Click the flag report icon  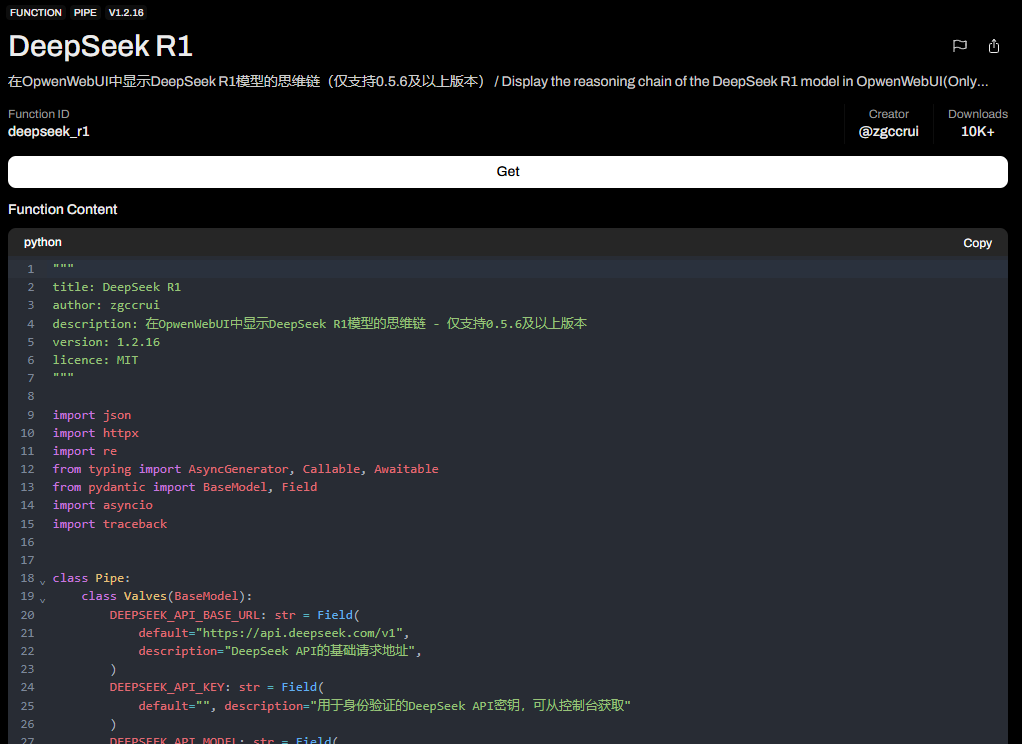coord(959,46)
